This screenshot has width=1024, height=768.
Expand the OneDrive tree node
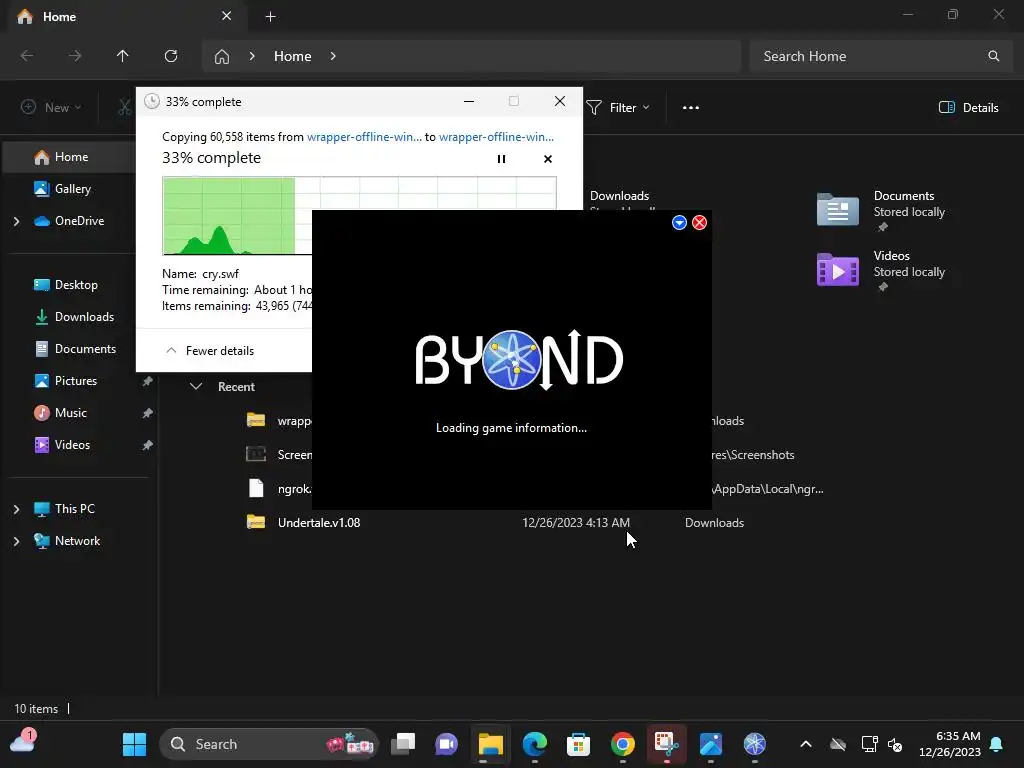[16, 221]
